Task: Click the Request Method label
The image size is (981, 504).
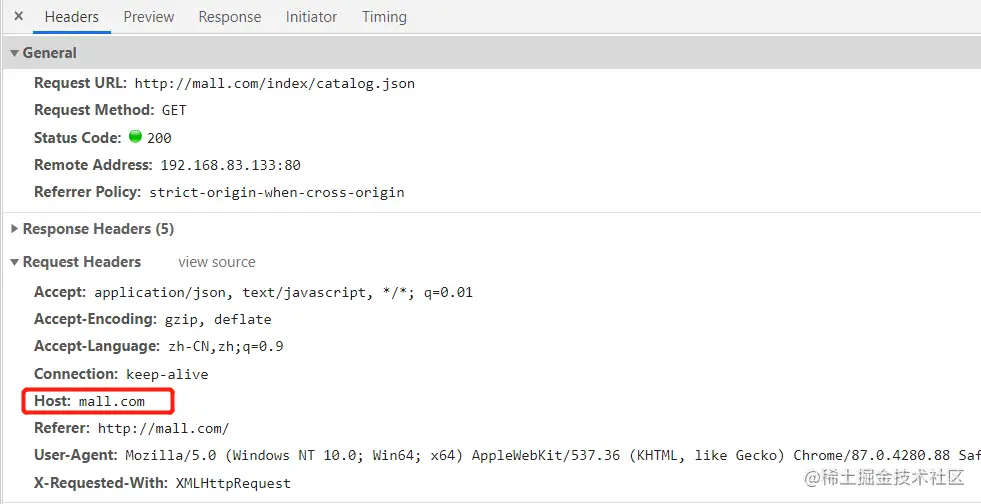Action: click(94, 110)
